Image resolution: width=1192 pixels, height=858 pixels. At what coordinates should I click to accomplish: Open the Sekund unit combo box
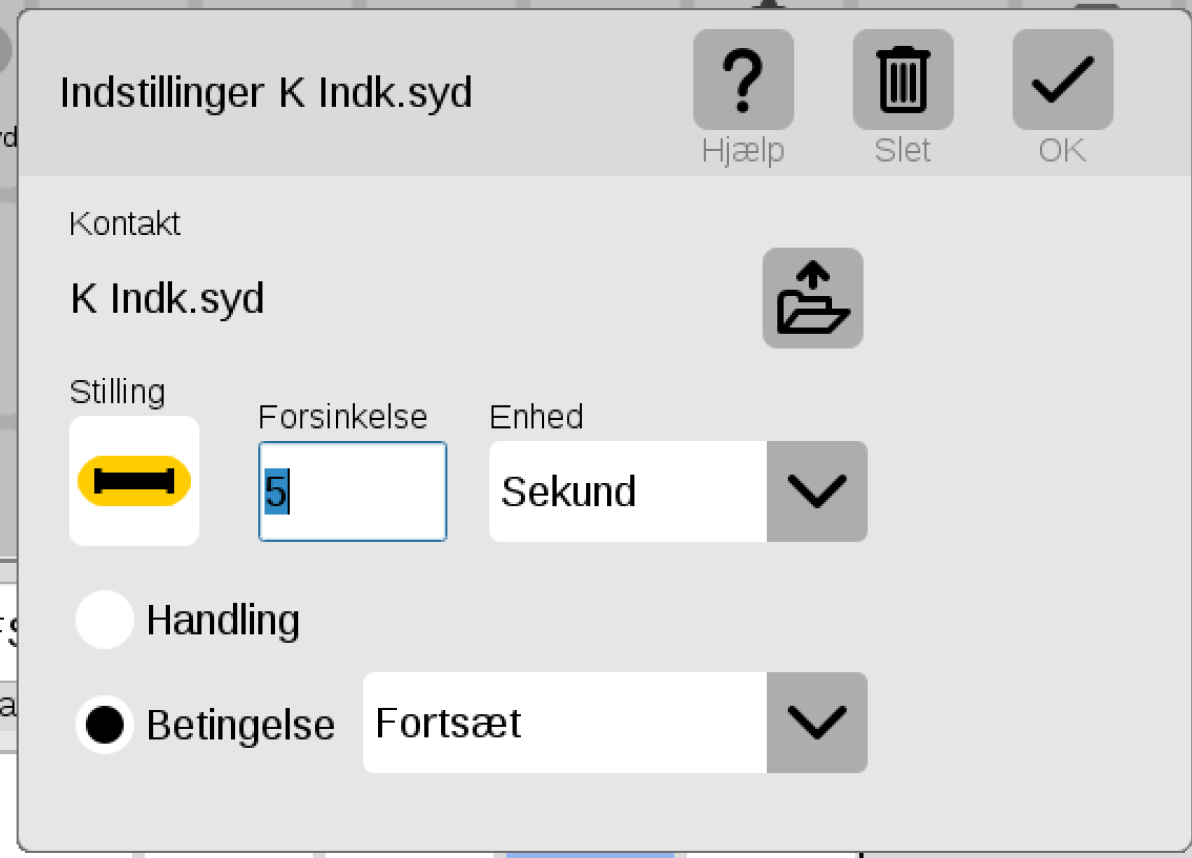click(678, 492)
